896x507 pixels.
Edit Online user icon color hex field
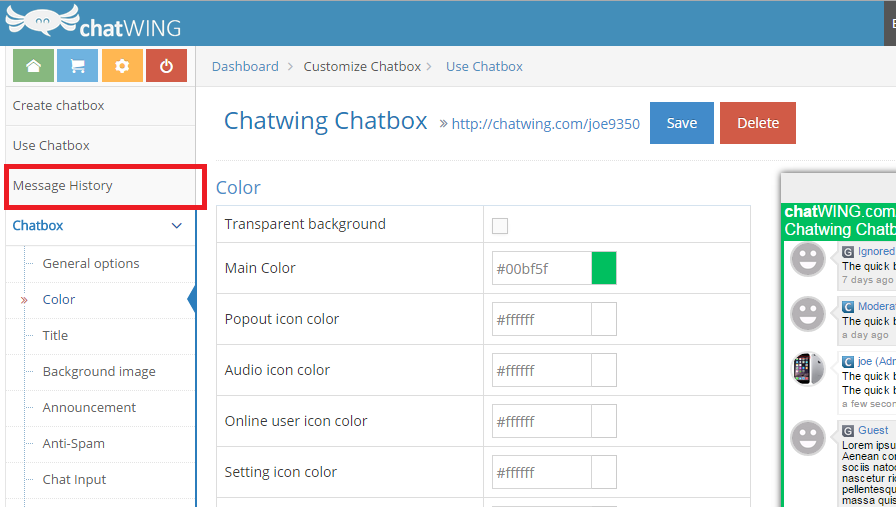coord(542,421)
